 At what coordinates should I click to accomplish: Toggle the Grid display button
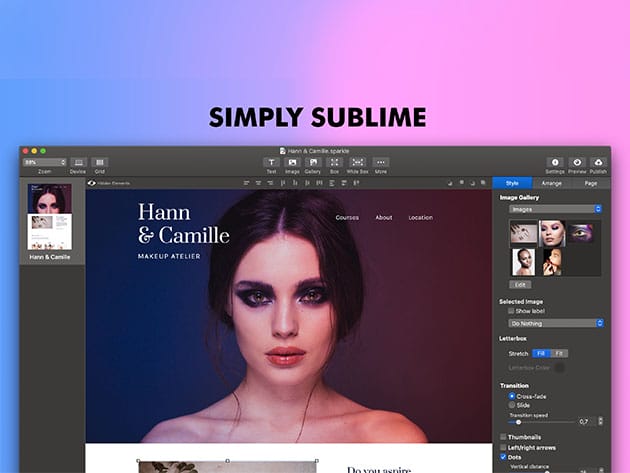point(99,162)
